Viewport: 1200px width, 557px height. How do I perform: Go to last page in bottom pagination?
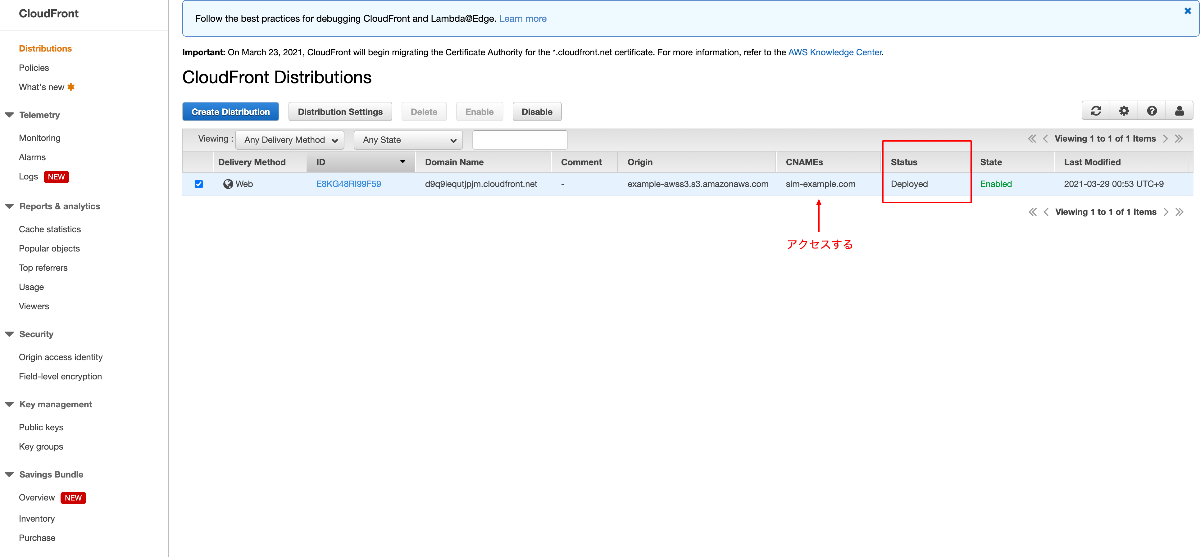pos(1179,212)
